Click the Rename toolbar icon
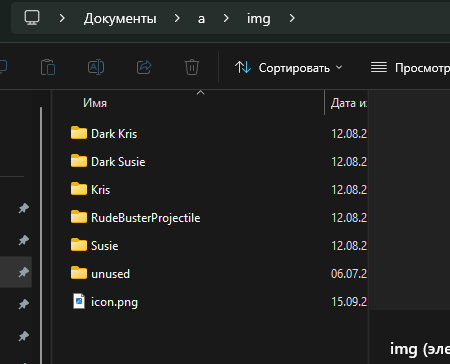This screenshot has height=364, width=450. (x=96, y=67)
